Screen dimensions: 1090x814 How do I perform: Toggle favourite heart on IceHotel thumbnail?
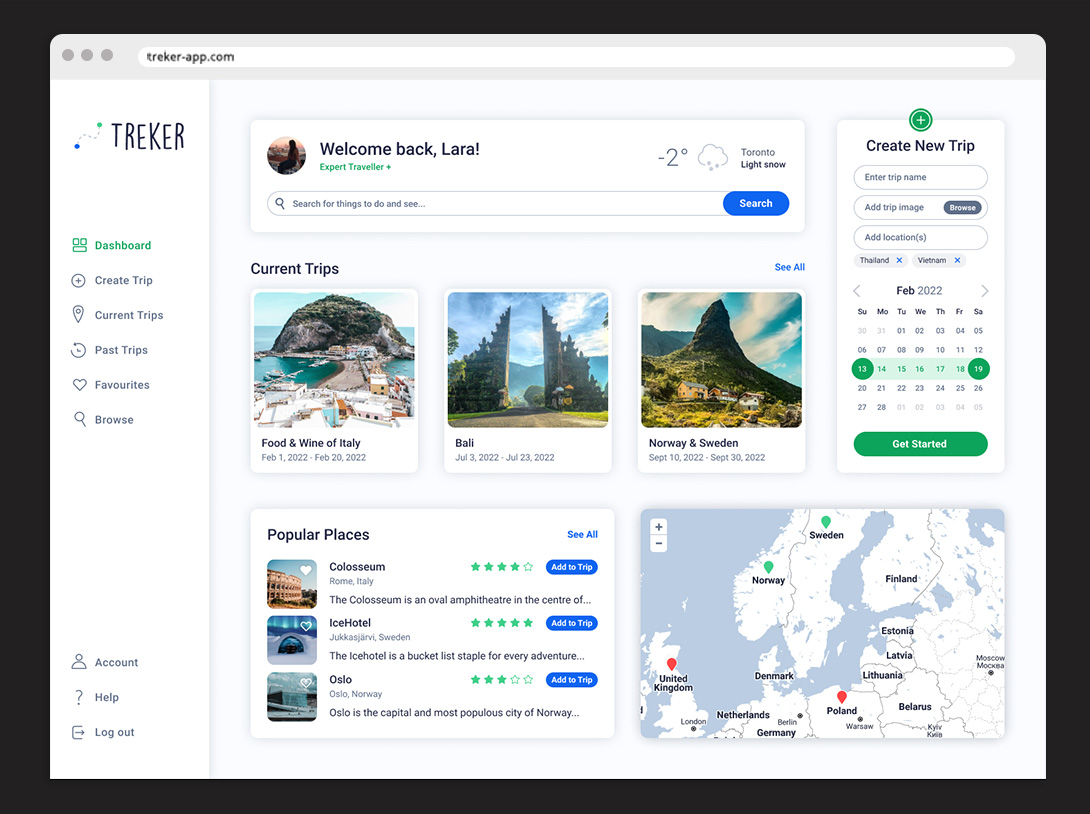pyautogui.click(x=306, y=627)
